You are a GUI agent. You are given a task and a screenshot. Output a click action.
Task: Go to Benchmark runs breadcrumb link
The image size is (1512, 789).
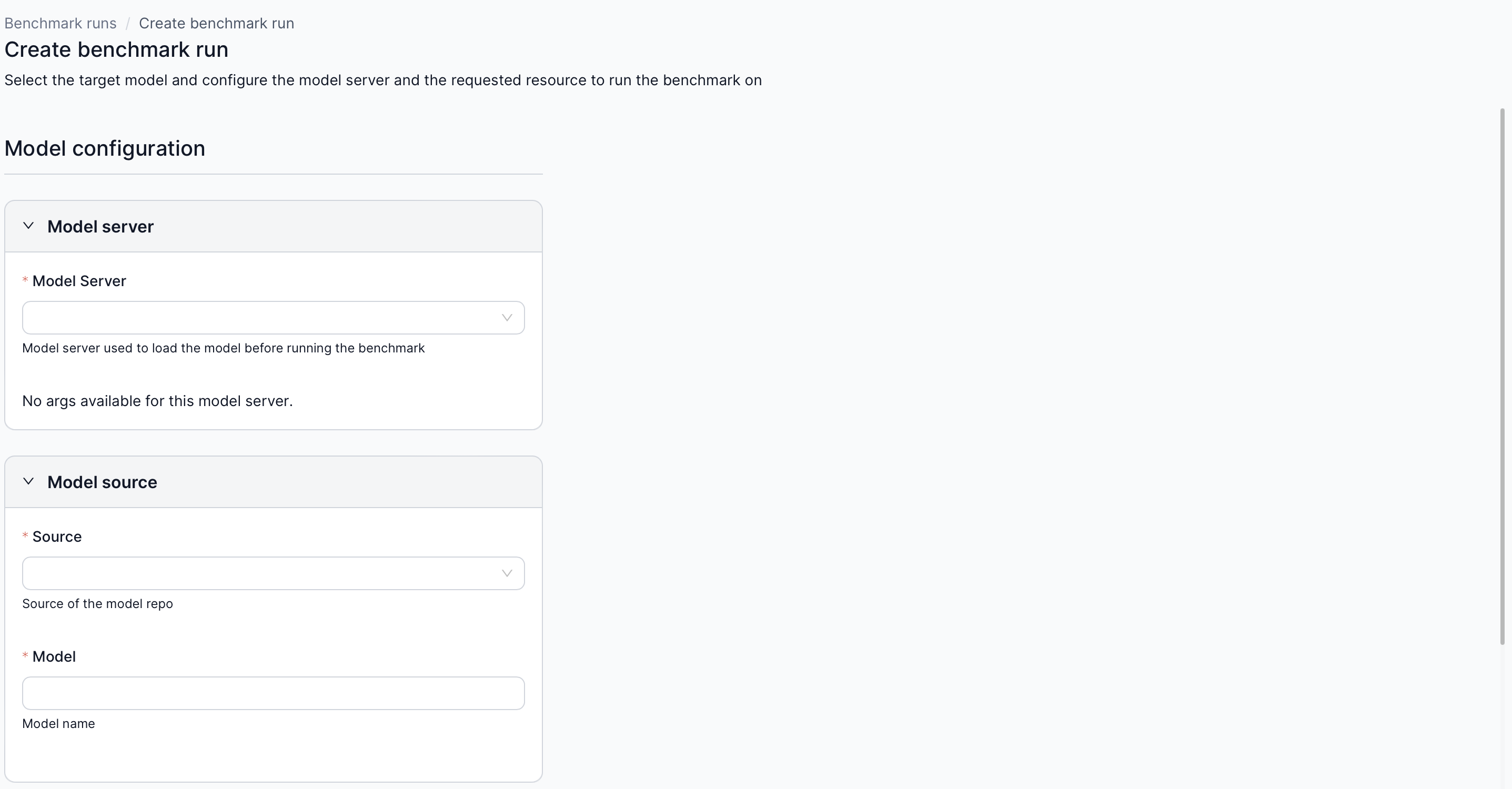(x=61, y=24)
